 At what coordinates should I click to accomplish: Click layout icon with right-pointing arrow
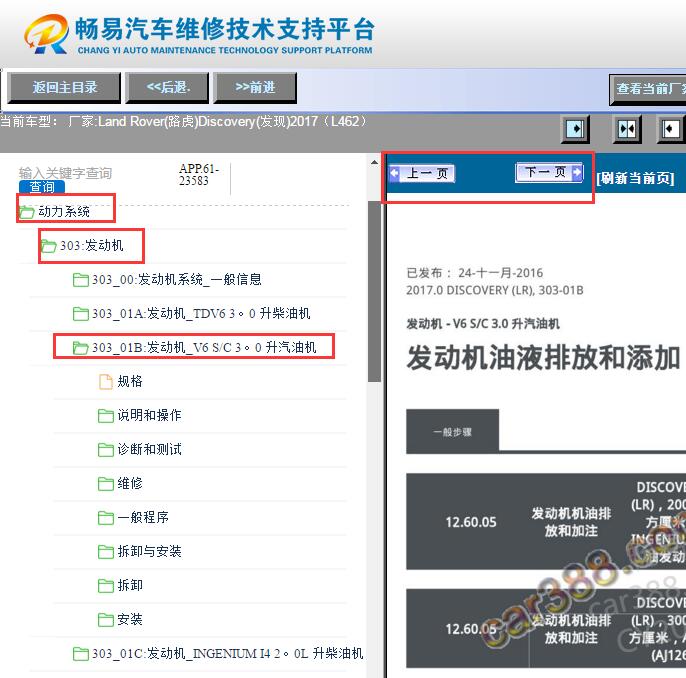pos(575,129)
